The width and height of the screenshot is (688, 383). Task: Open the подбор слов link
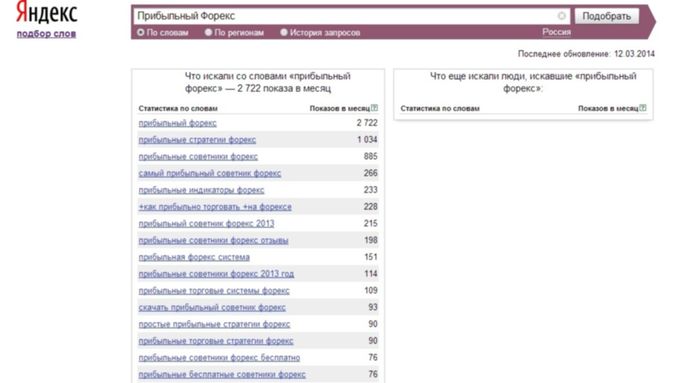pos(46,34)
